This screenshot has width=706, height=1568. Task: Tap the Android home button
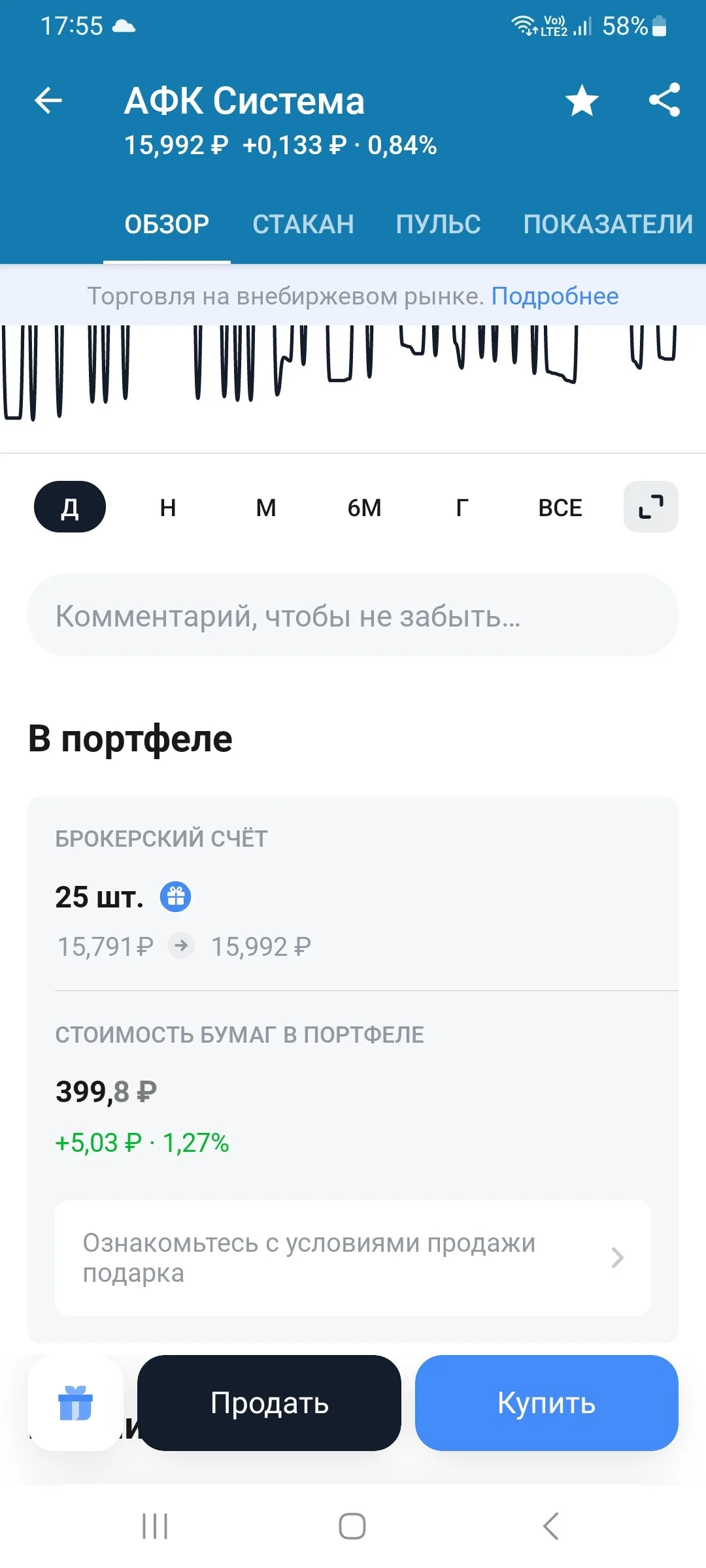click(352, 1526)
